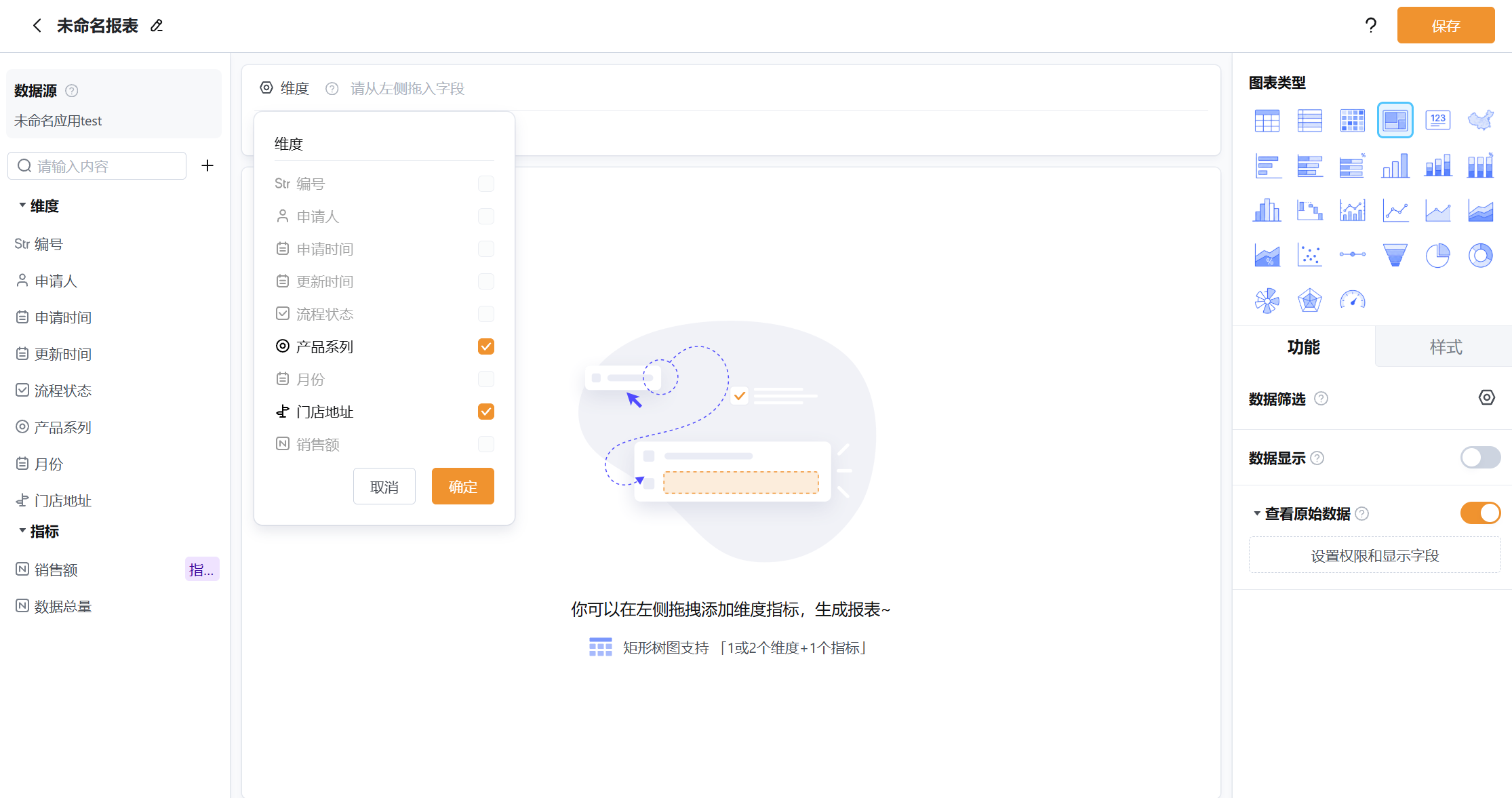
Task: Click the 未命名应用test data source name
Action: coord(58,121)
